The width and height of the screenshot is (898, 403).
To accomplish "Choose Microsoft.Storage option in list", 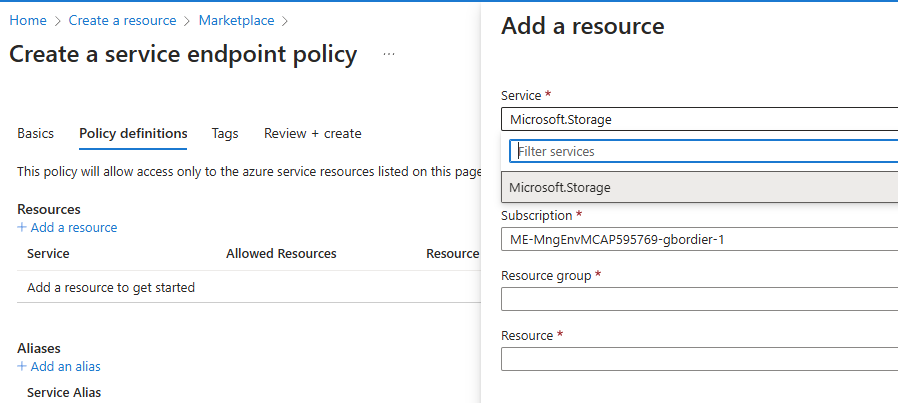I will click(699, 187).
